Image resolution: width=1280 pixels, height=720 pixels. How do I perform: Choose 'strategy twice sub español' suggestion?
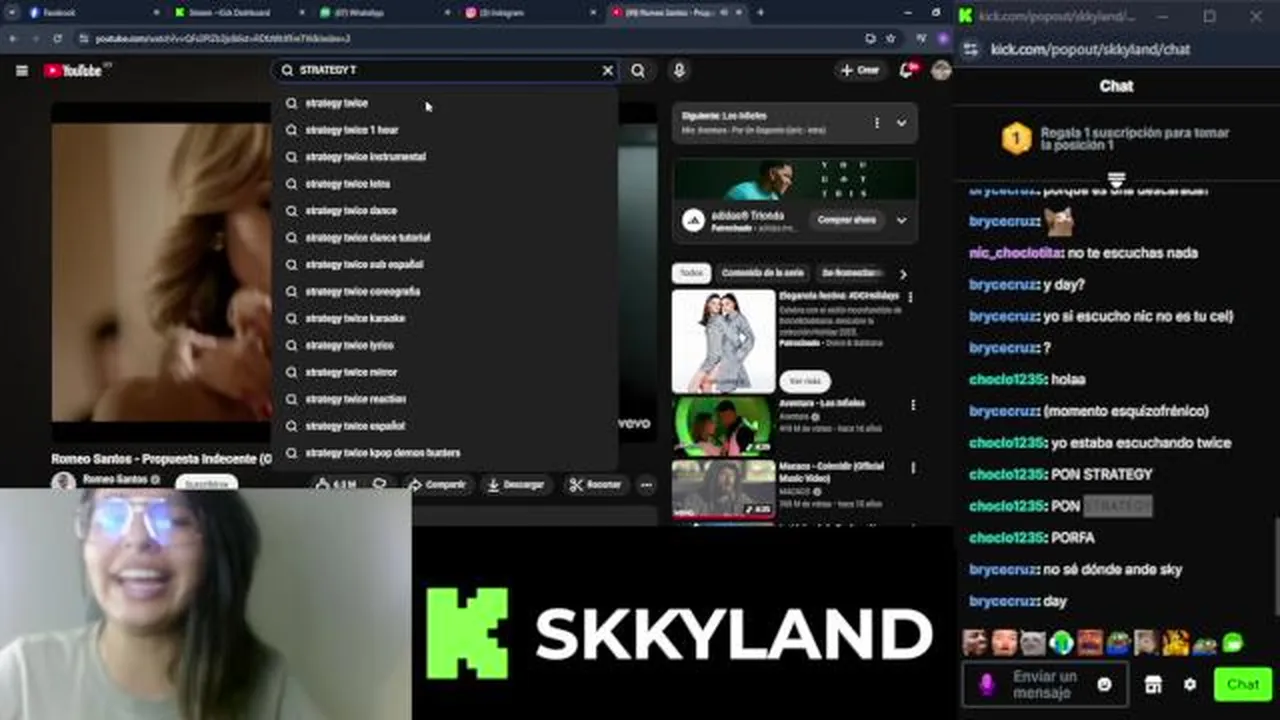click(445, 265)
